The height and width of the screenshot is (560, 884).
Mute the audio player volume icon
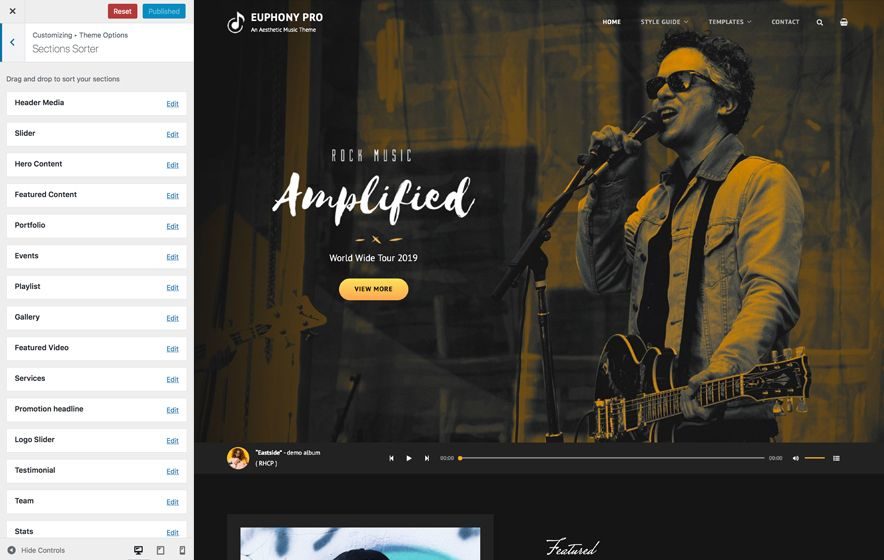[795, 458]
